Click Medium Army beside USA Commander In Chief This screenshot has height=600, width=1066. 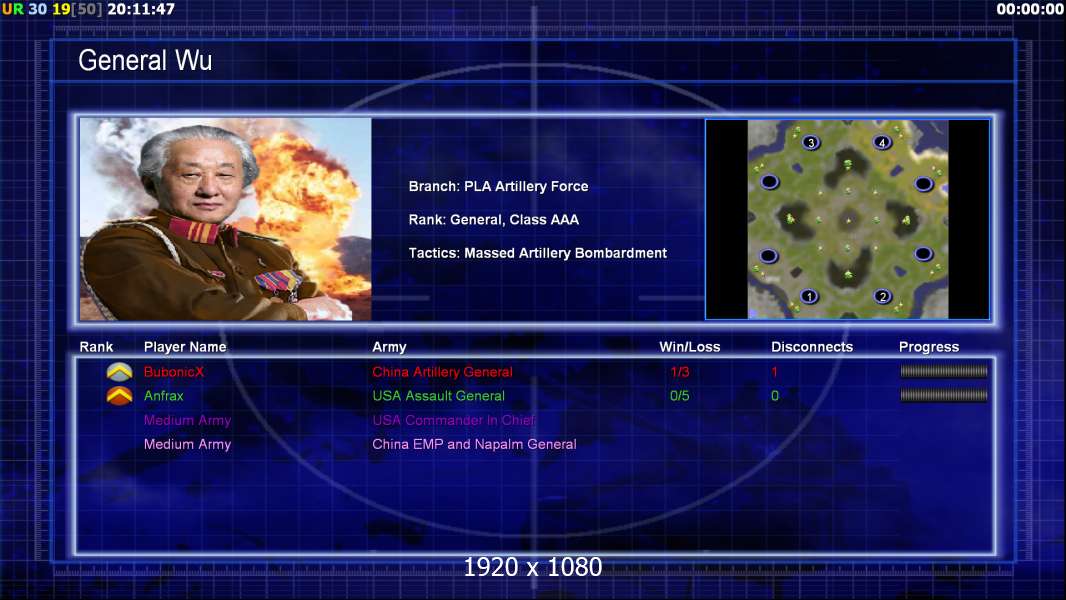coord(188,420)
